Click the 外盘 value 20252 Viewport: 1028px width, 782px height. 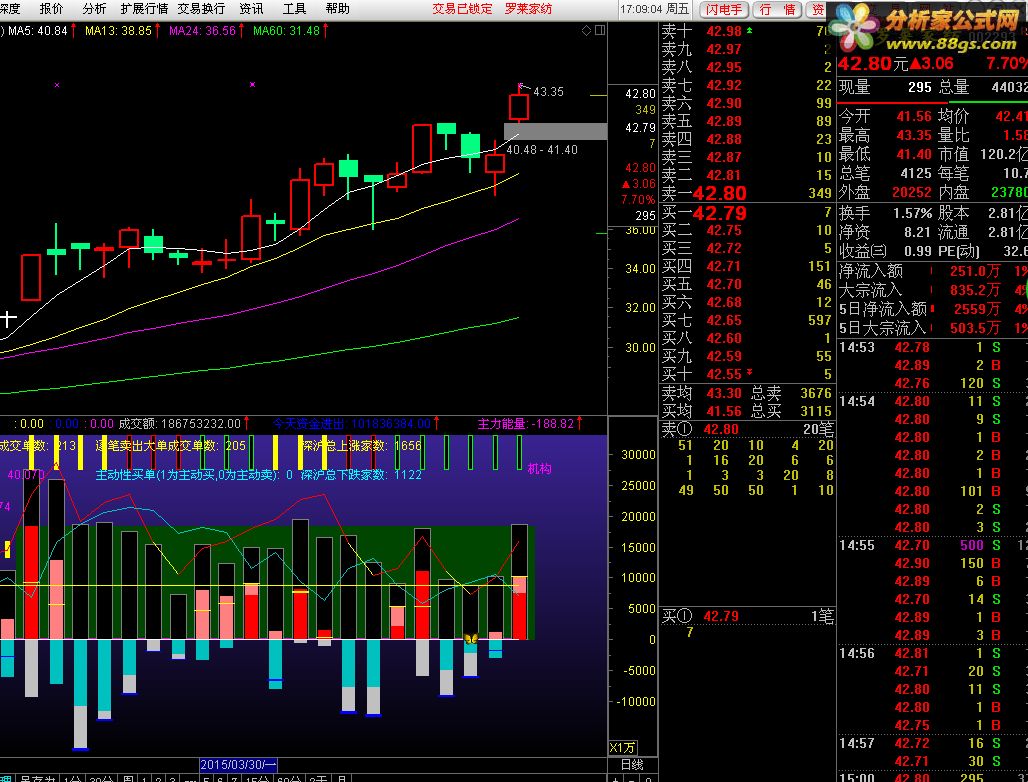pyautogui.click(x=912, y=192)
